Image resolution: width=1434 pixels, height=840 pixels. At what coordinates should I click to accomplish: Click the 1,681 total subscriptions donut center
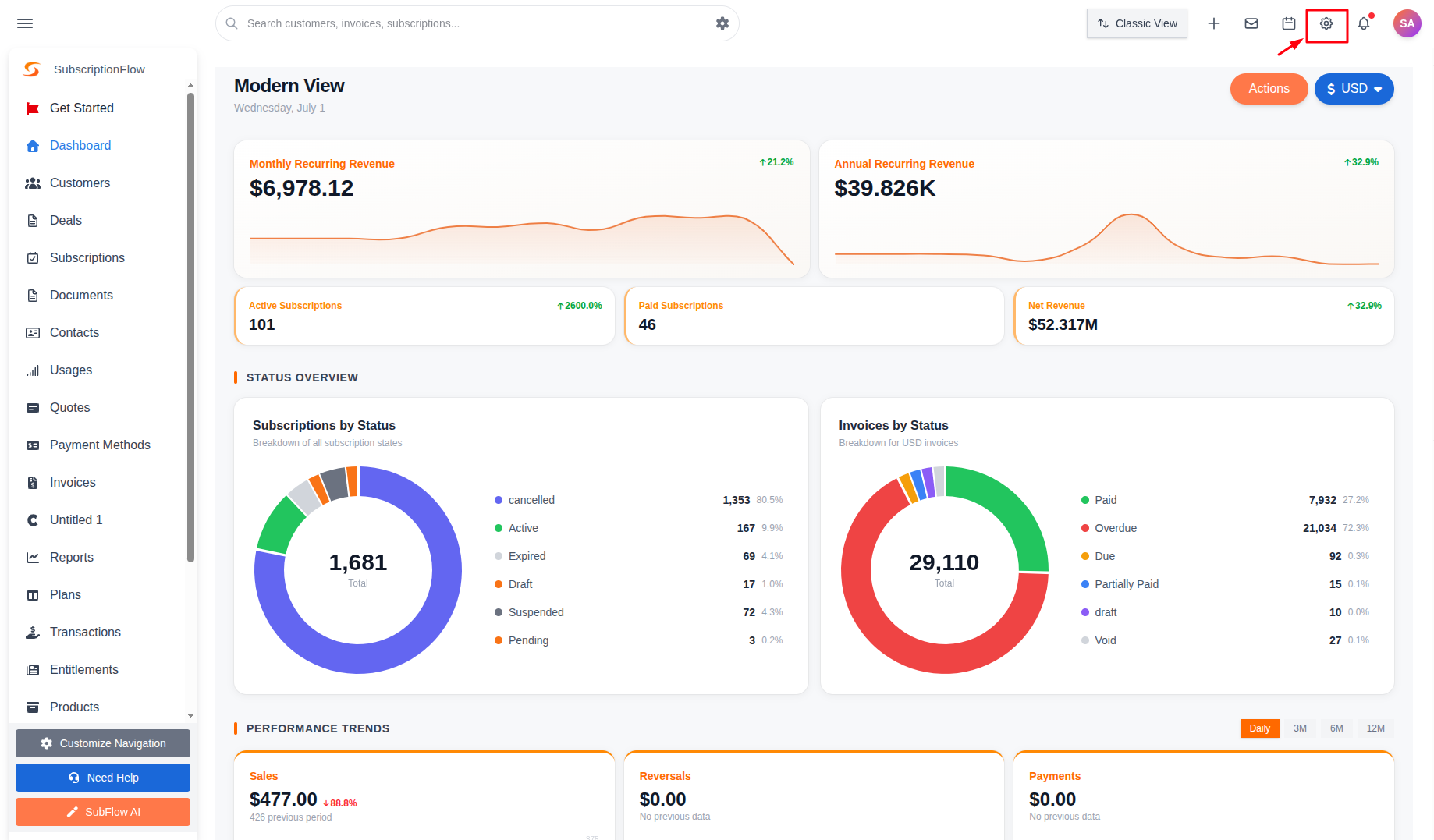358,562
